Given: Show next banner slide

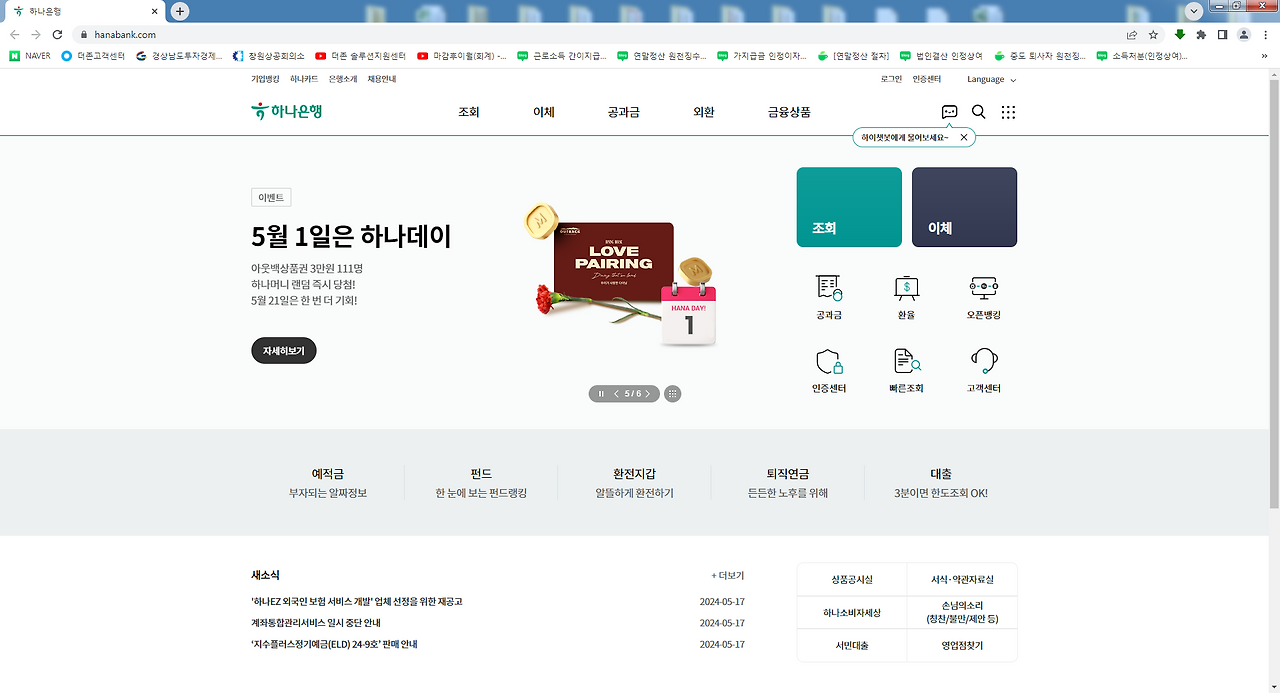Looking at the screenshot, I should pyautogui.click(x=647, y=394).
